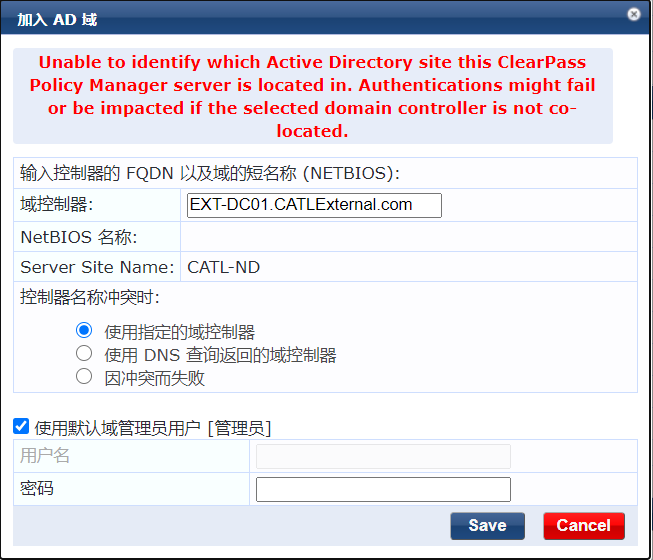Click the red Active Directory warning message
This screenshot has width=653, height=560.
(313, 96)
